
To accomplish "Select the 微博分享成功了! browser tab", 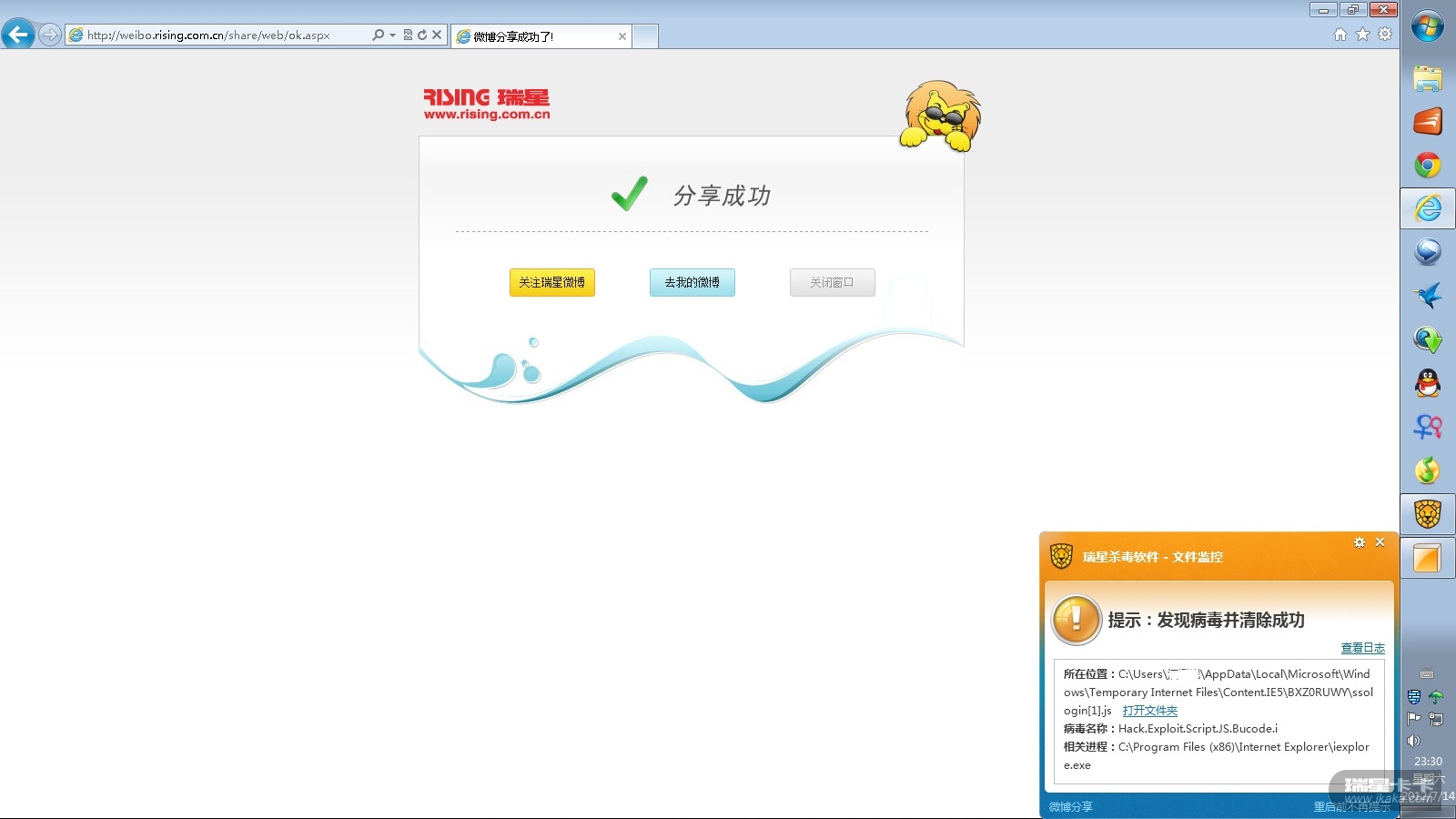I will [541, 36].
